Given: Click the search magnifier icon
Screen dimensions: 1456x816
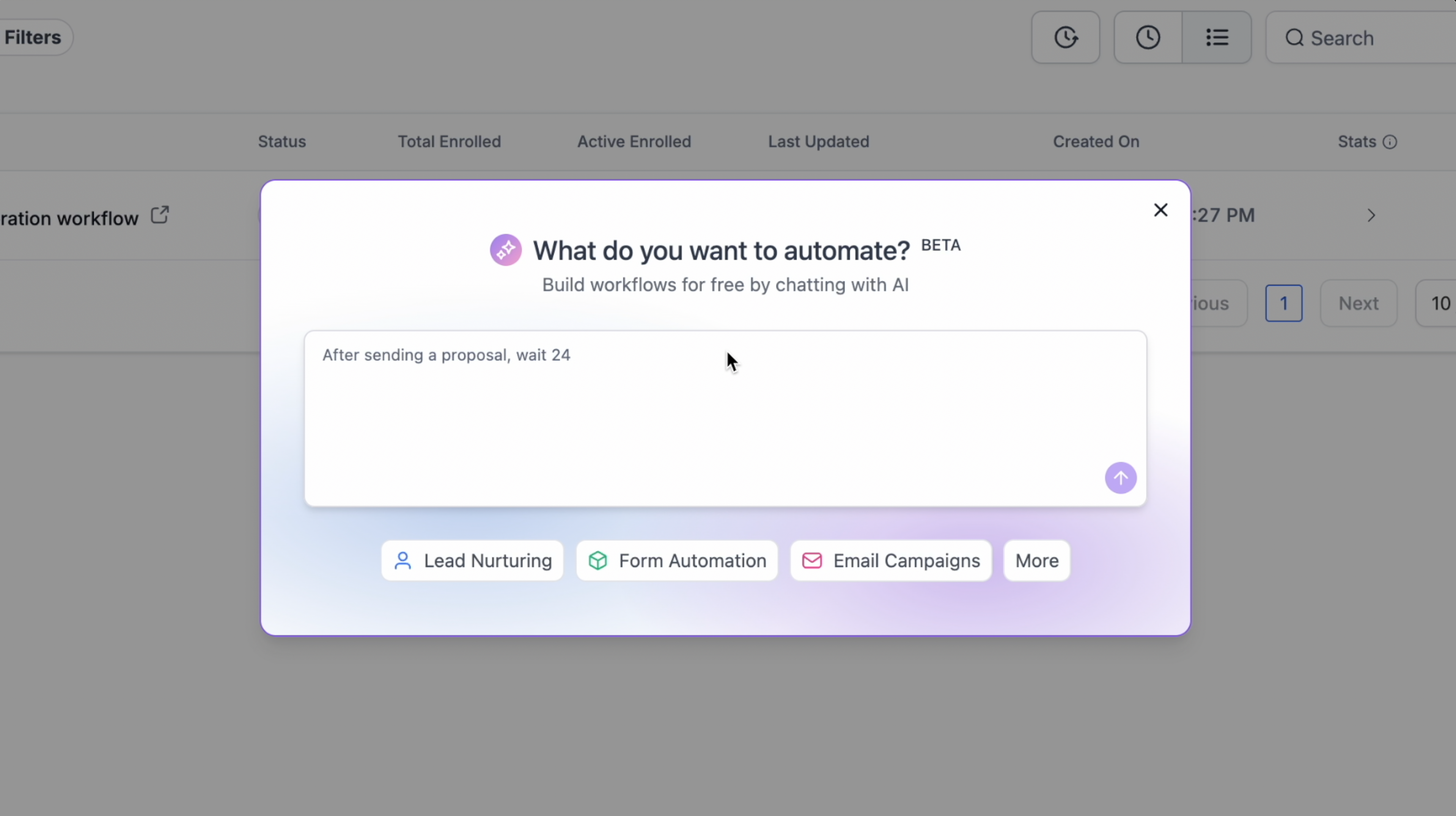Looking at the screenshot, I should click(1294, 39).
